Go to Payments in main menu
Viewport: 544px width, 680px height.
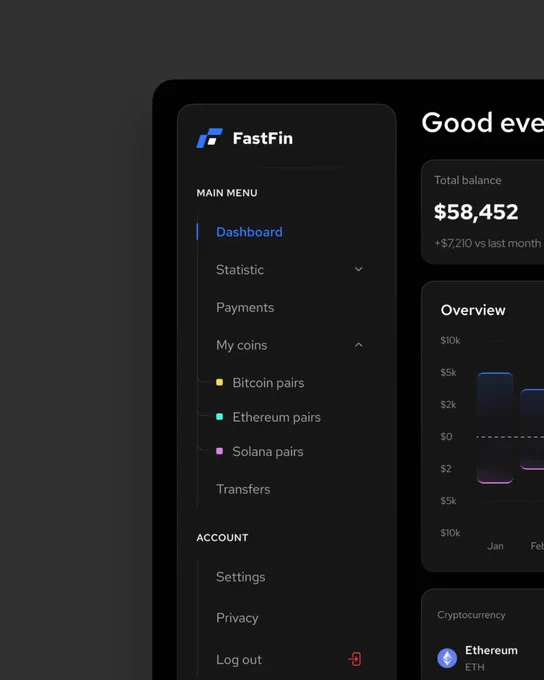point(245,307)
